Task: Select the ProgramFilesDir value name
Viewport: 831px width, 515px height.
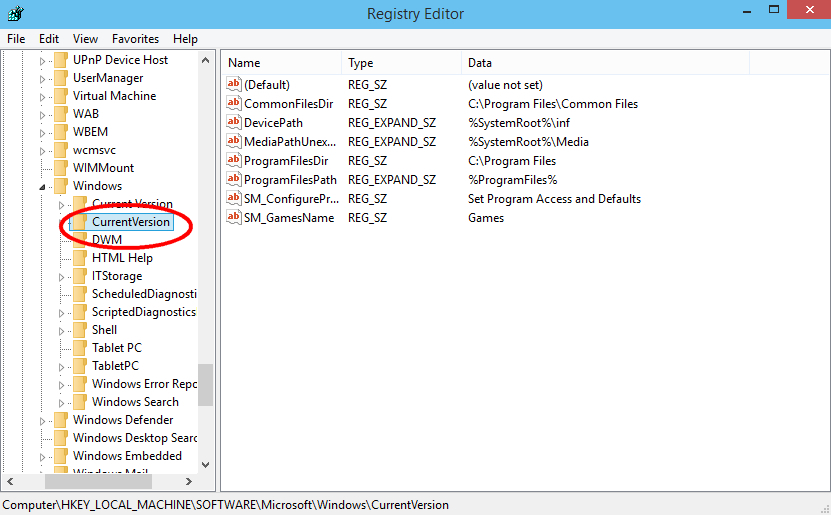Action: [286, 161]
